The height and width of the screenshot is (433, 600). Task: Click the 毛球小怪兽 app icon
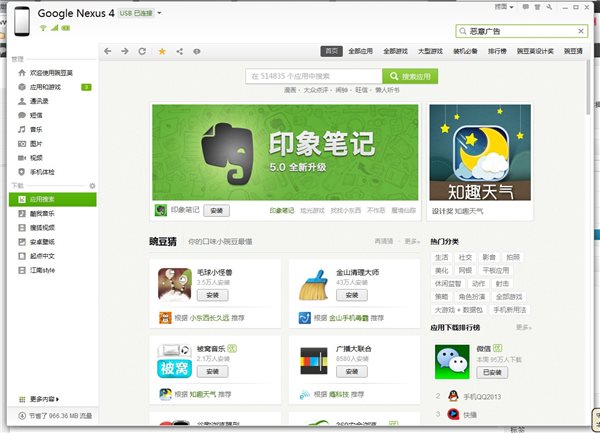click(x=175, y=284)
